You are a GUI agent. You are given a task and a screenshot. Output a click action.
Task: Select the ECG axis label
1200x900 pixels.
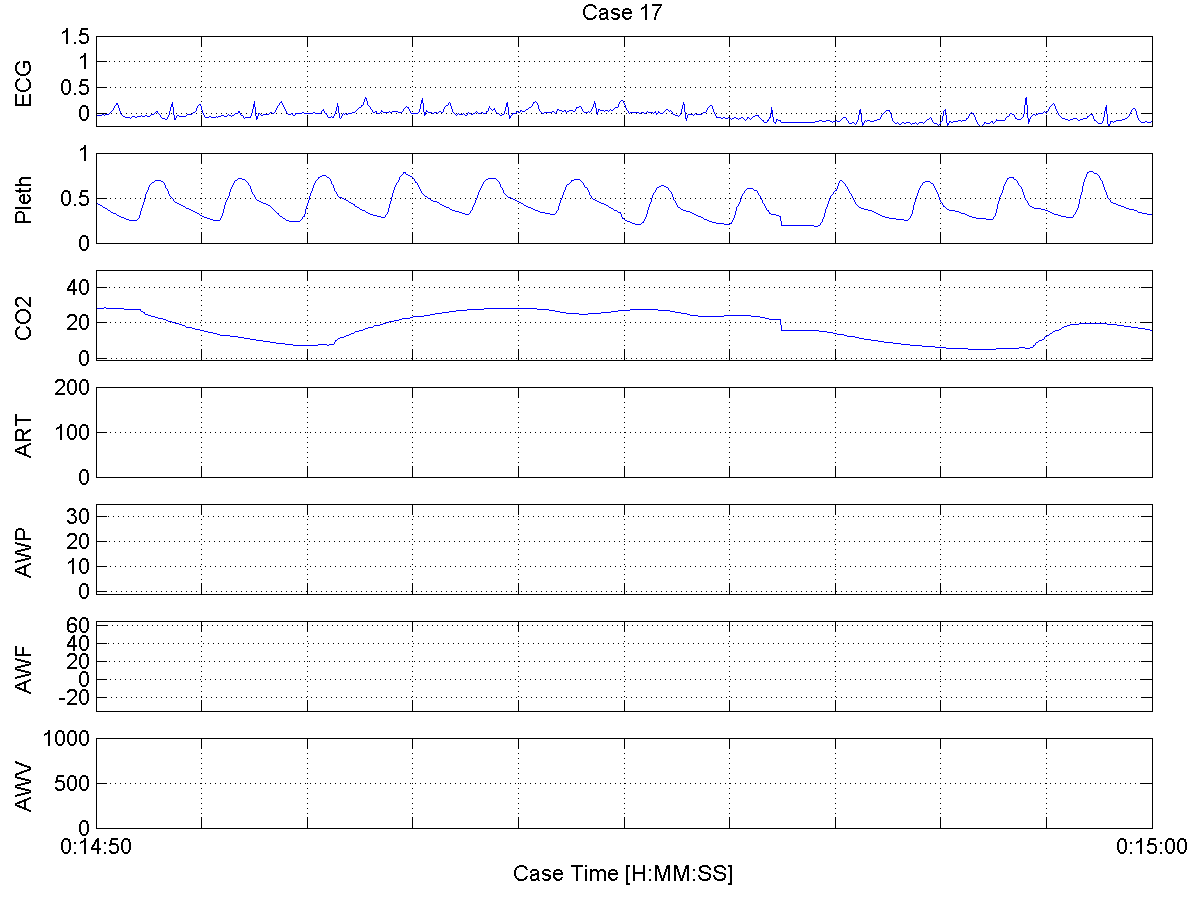click(x=23, y=82)
